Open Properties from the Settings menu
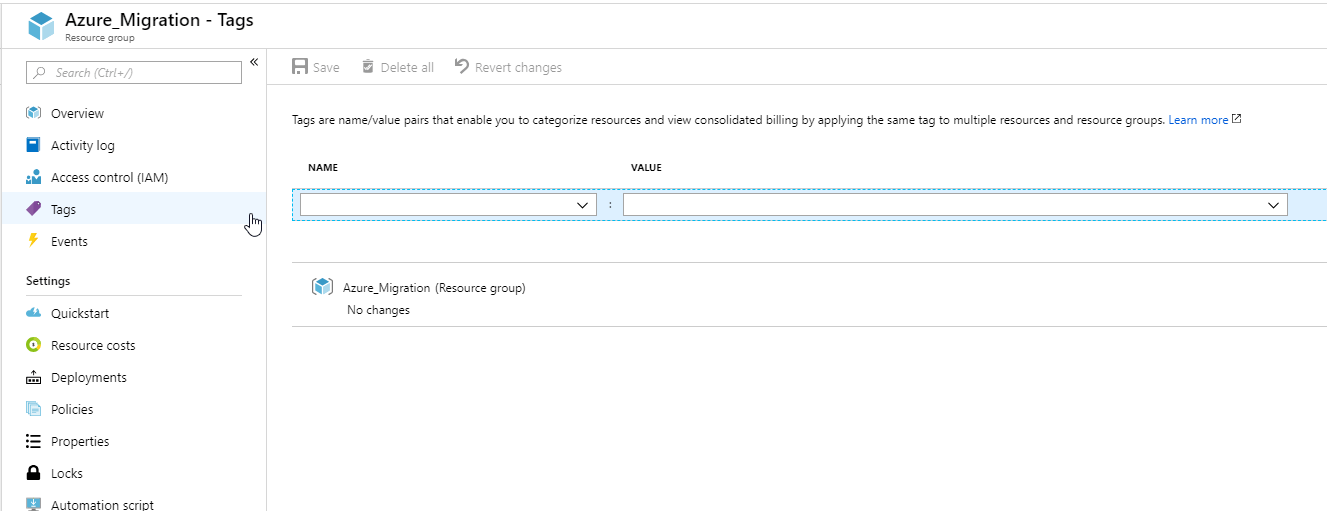 [80, 441]
